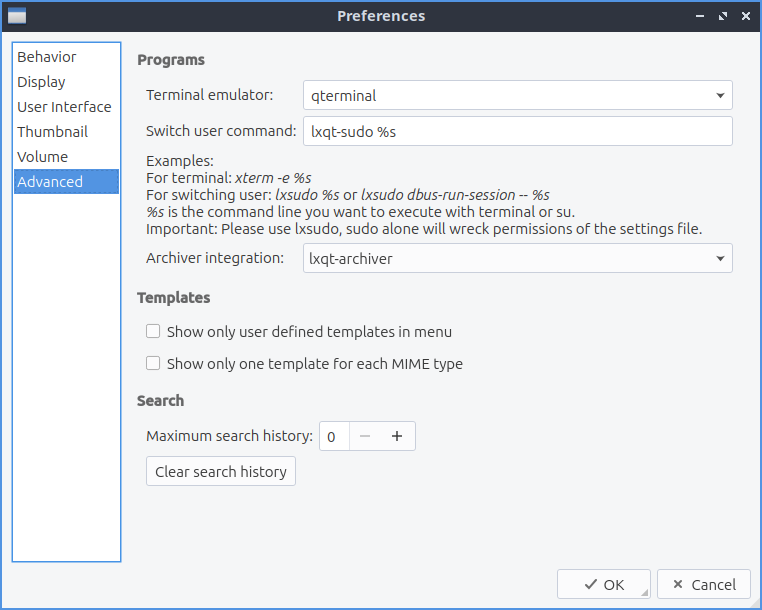Expand the Archiver integration dropdown
Viewport: 762px width, 610px height.
pyautogui.click(x=518, y=258)
